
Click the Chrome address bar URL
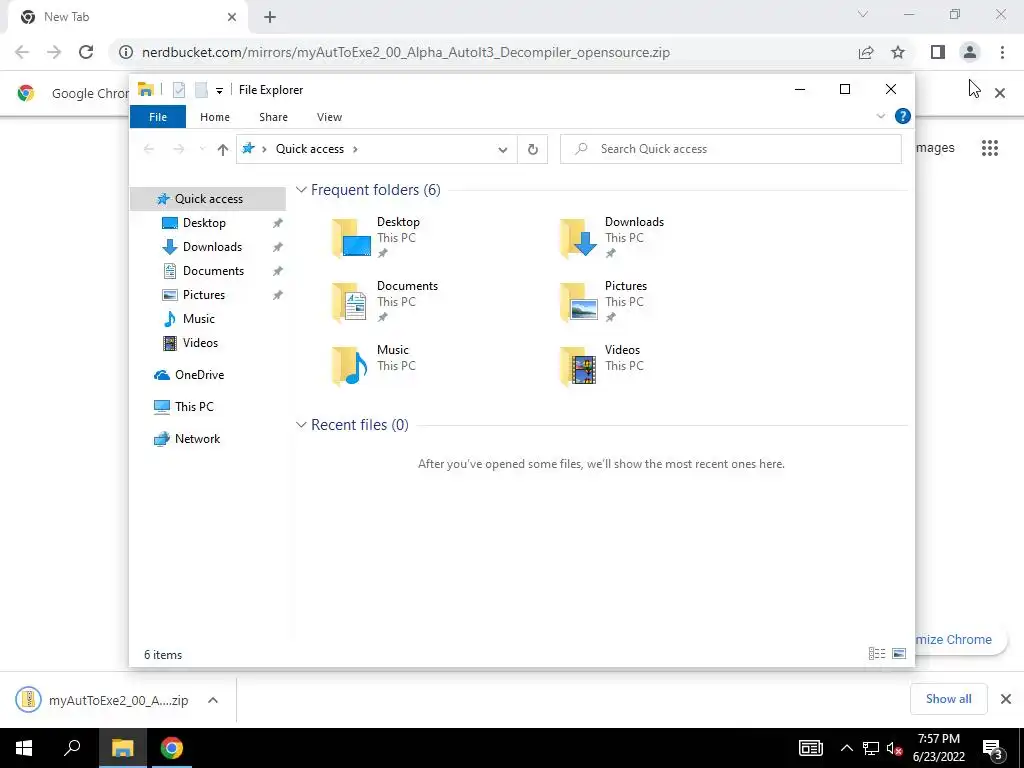coord(406,52)
